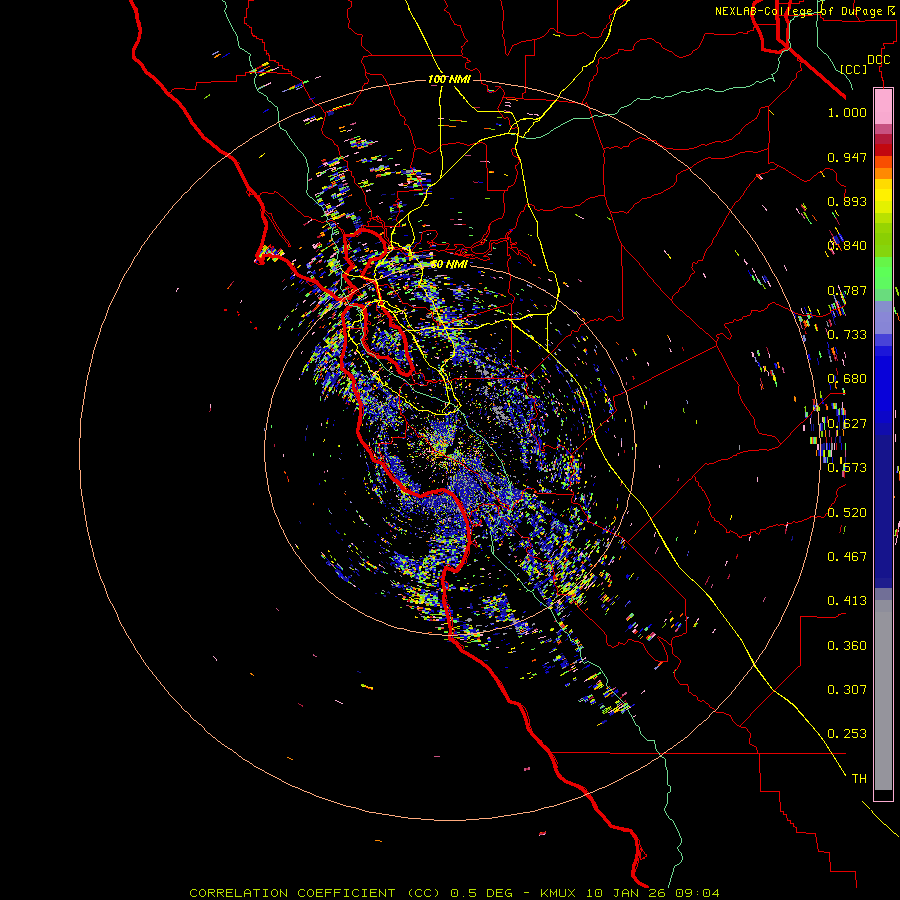The width and height of the screenshot is (900, 900).
Task: Pick the bright green segment of the color bar
Action: coord(883,273)
